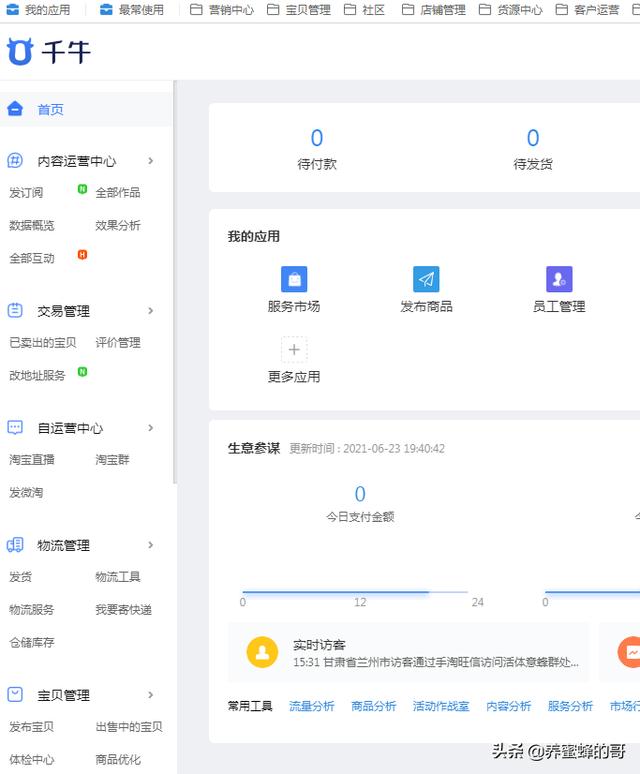640x774 pixels.
Task: Expand the 交易管理 chevron
Action: tap(151, 310)
